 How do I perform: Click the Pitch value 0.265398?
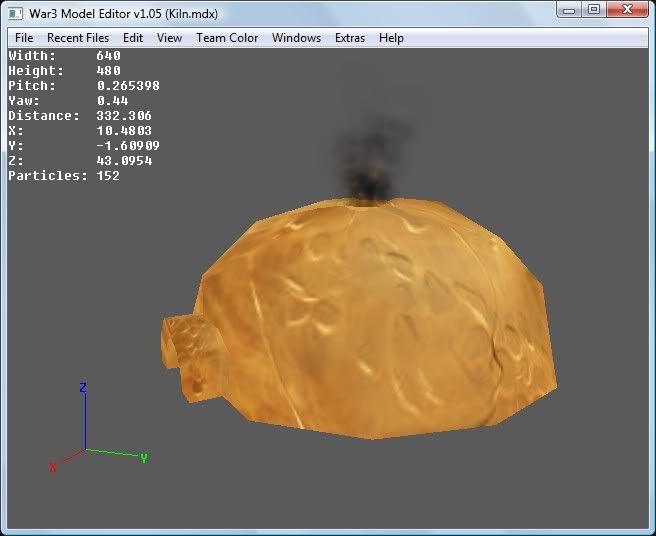pos(128,86)
